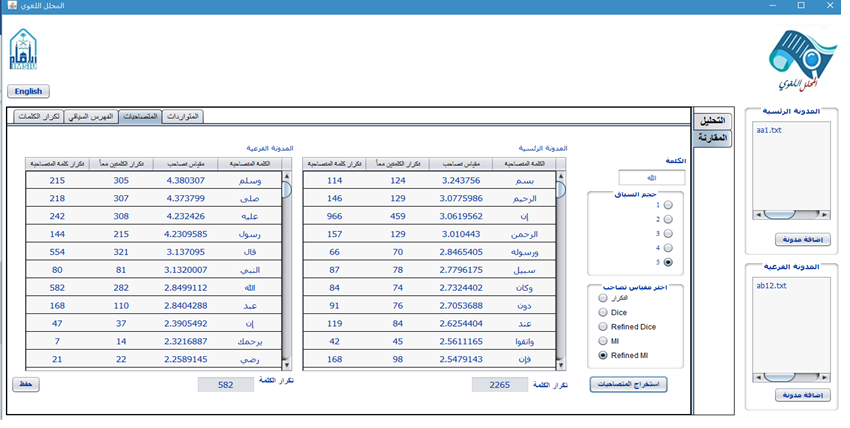Click main-corpus table scroll up arrow

561,176
